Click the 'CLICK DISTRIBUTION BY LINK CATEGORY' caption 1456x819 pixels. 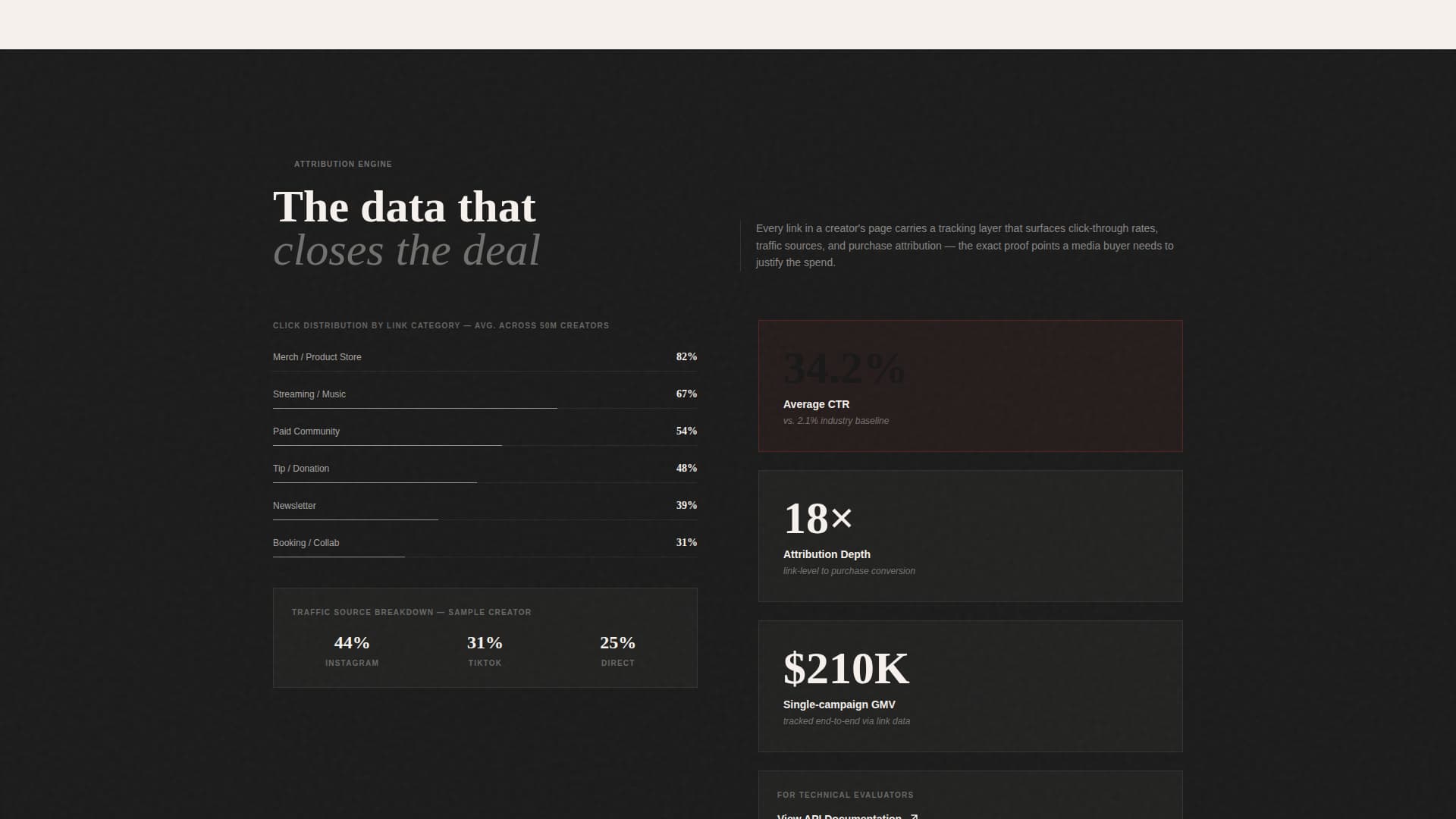click(x=441, y=325)
